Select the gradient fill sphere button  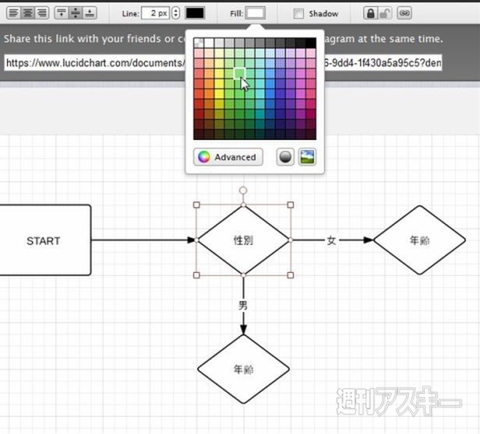pos(285,157)
